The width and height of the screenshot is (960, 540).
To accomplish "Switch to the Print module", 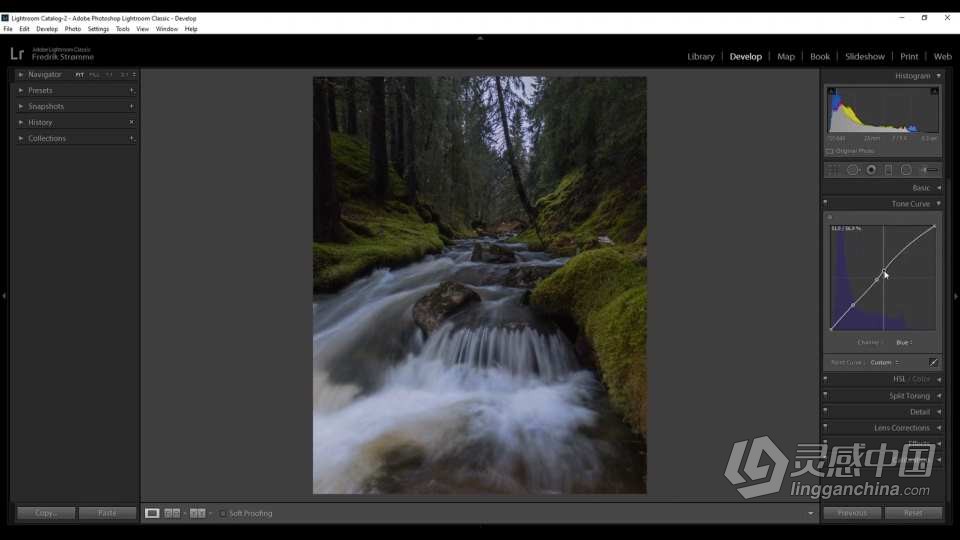I will click(x=909, y=56).
